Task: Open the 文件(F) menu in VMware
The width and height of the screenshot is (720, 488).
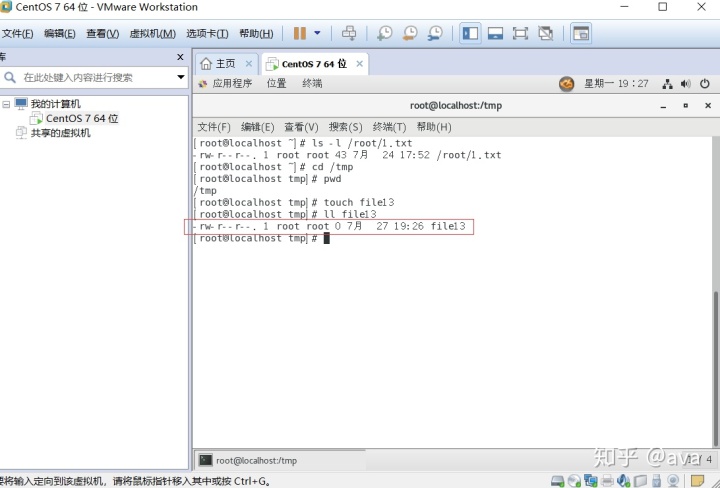Action: (x=17, y=34)
